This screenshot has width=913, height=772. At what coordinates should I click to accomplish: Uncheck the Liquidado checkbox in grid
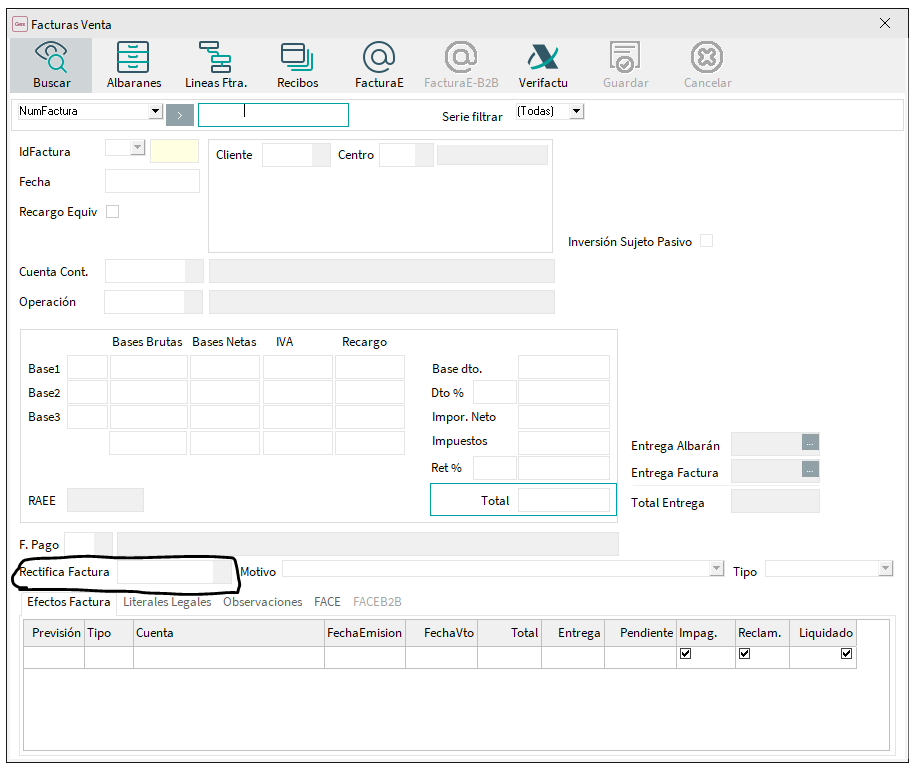847,654
